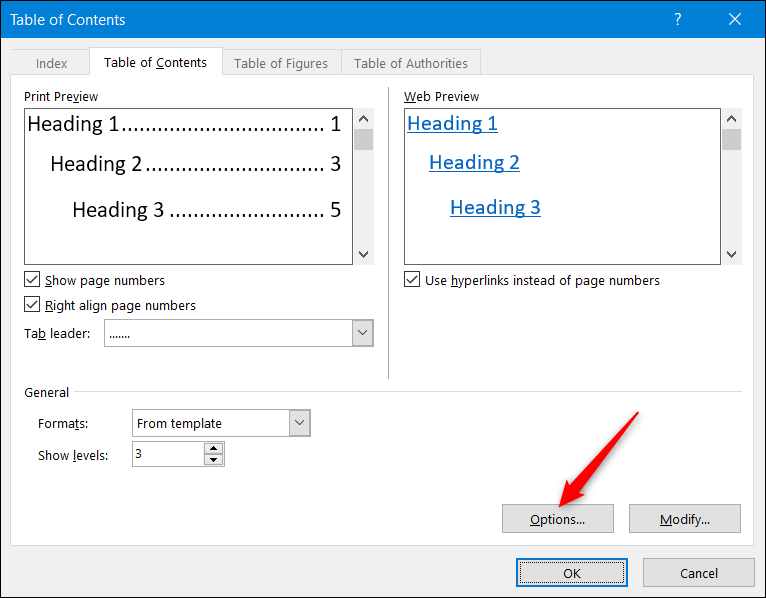This screenshot has width=766, height=598.
Task: Open the Table of Figures tab
Action: click(x=281, y=63)
